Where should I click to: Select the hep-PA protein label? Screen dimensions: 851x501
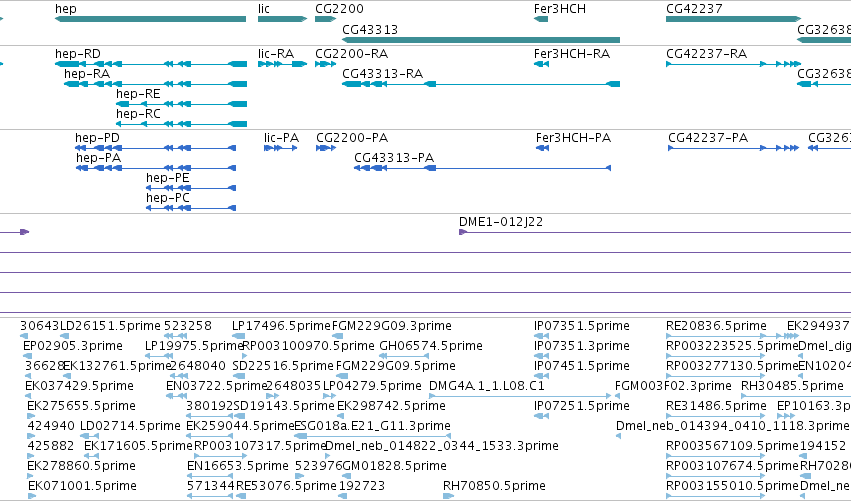(x=98, y=158)
